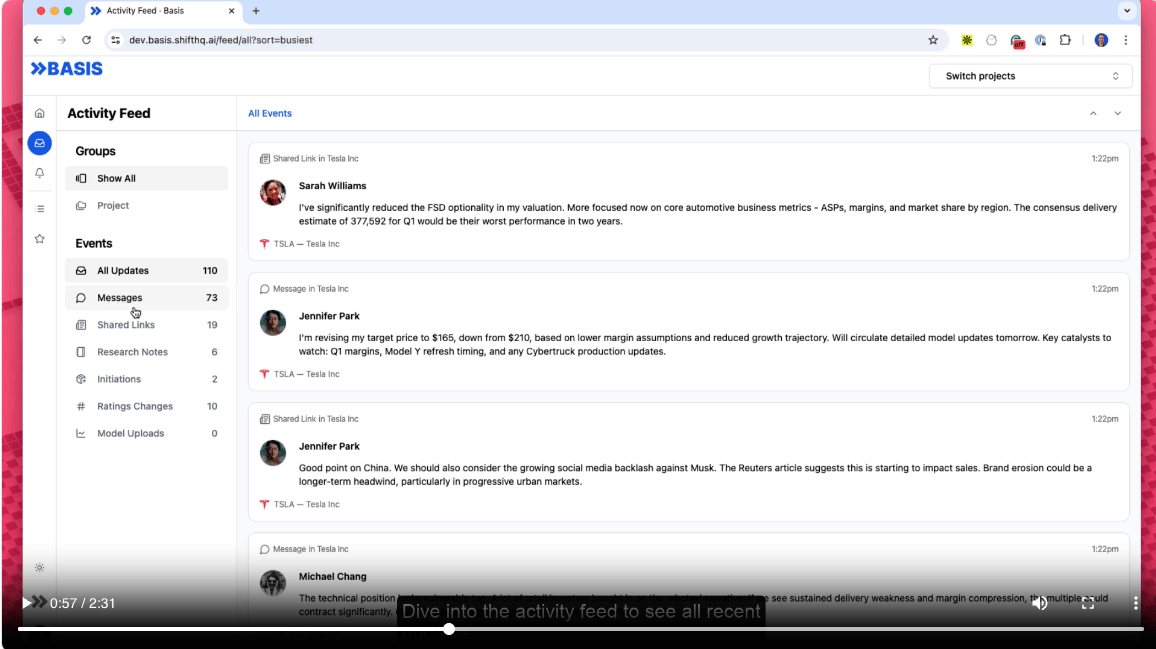This screenshot has width=1156, height=649.
Task: Click the yellow-green extension icon
Action: point(967,40)
